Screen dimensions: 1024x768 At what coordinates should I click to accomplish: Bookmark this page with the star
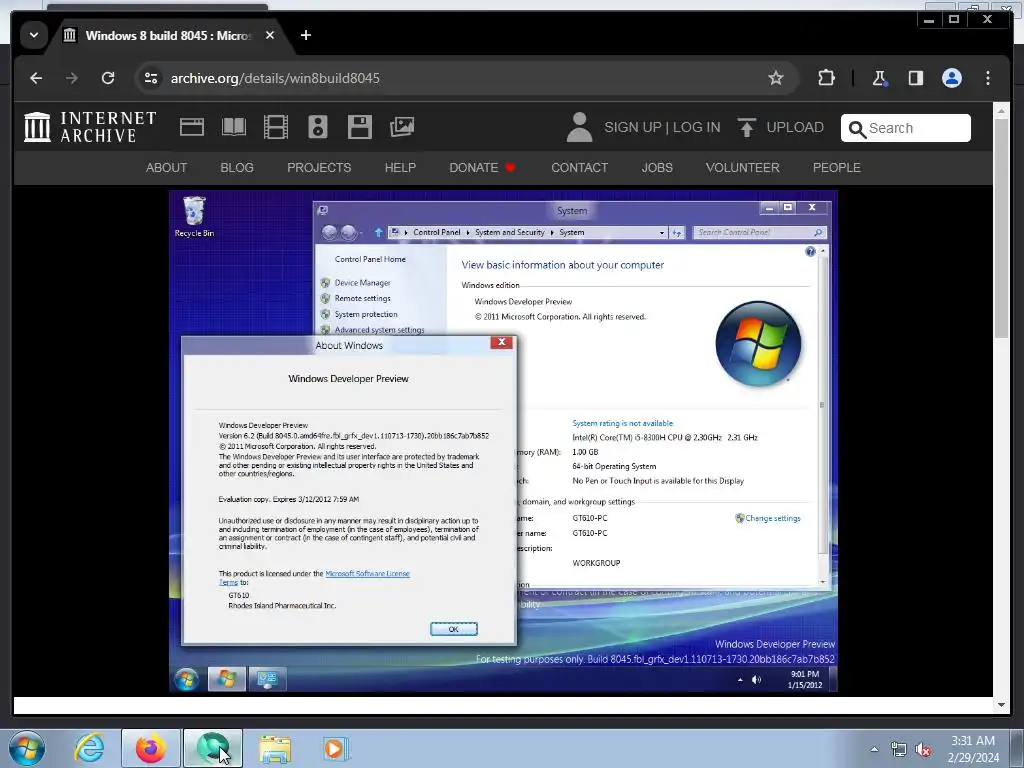click(x=775, y=78)
